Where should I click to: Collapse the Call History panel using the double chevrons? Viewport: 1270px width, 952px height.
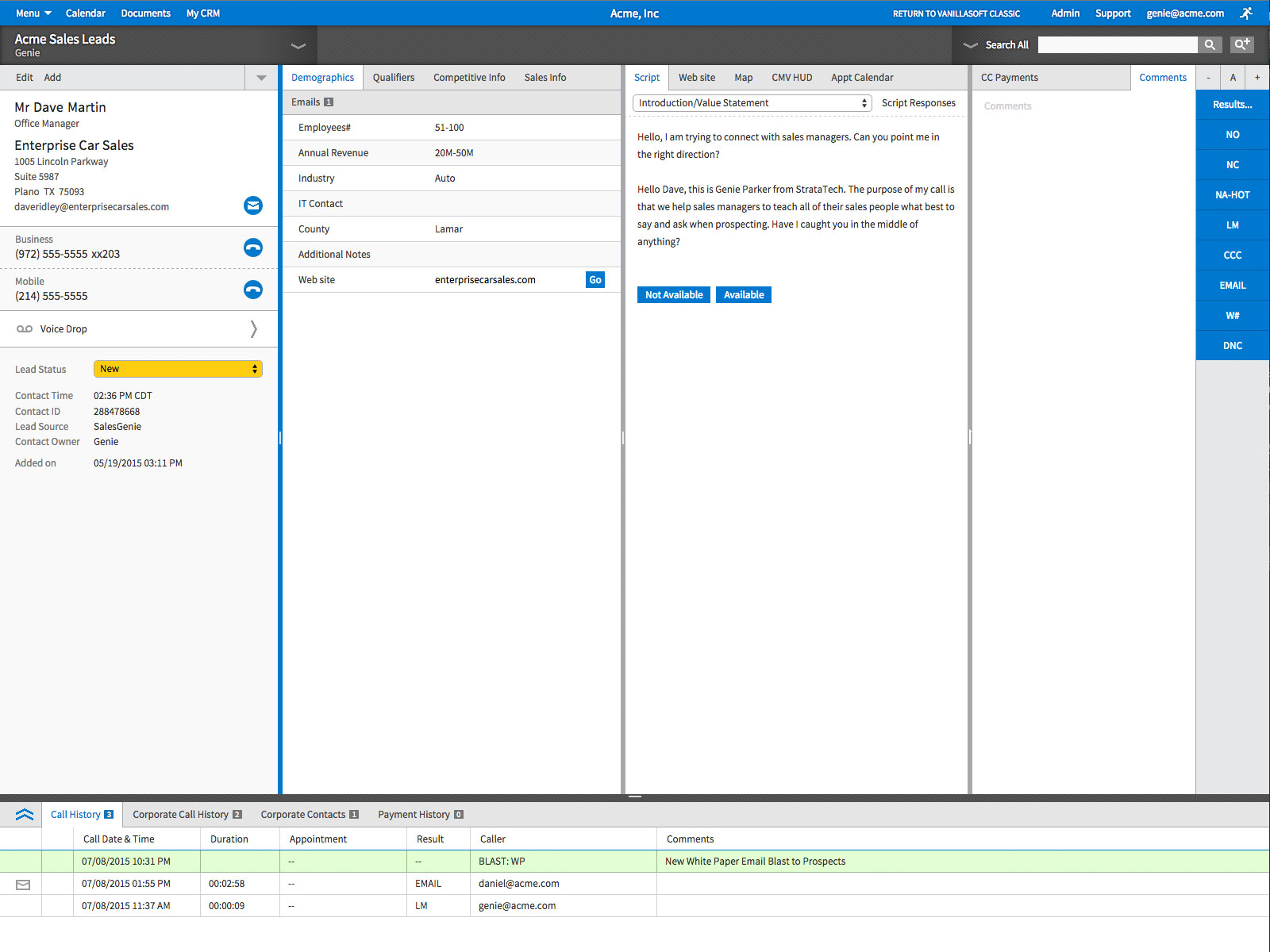pos(23,814)
